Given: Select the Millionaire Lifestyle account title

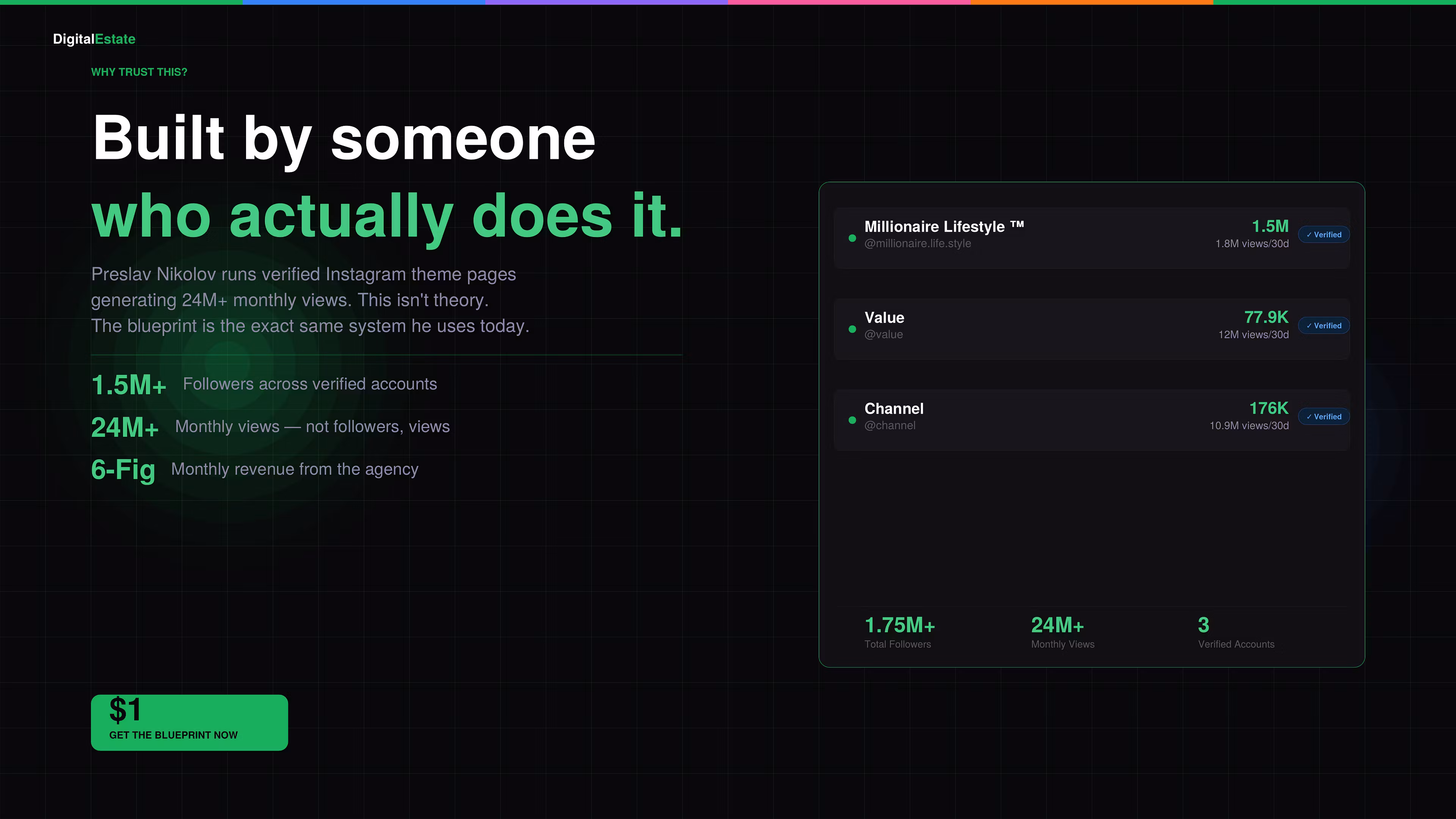Looking at the screenshot, I should click(x=943, y=227).
